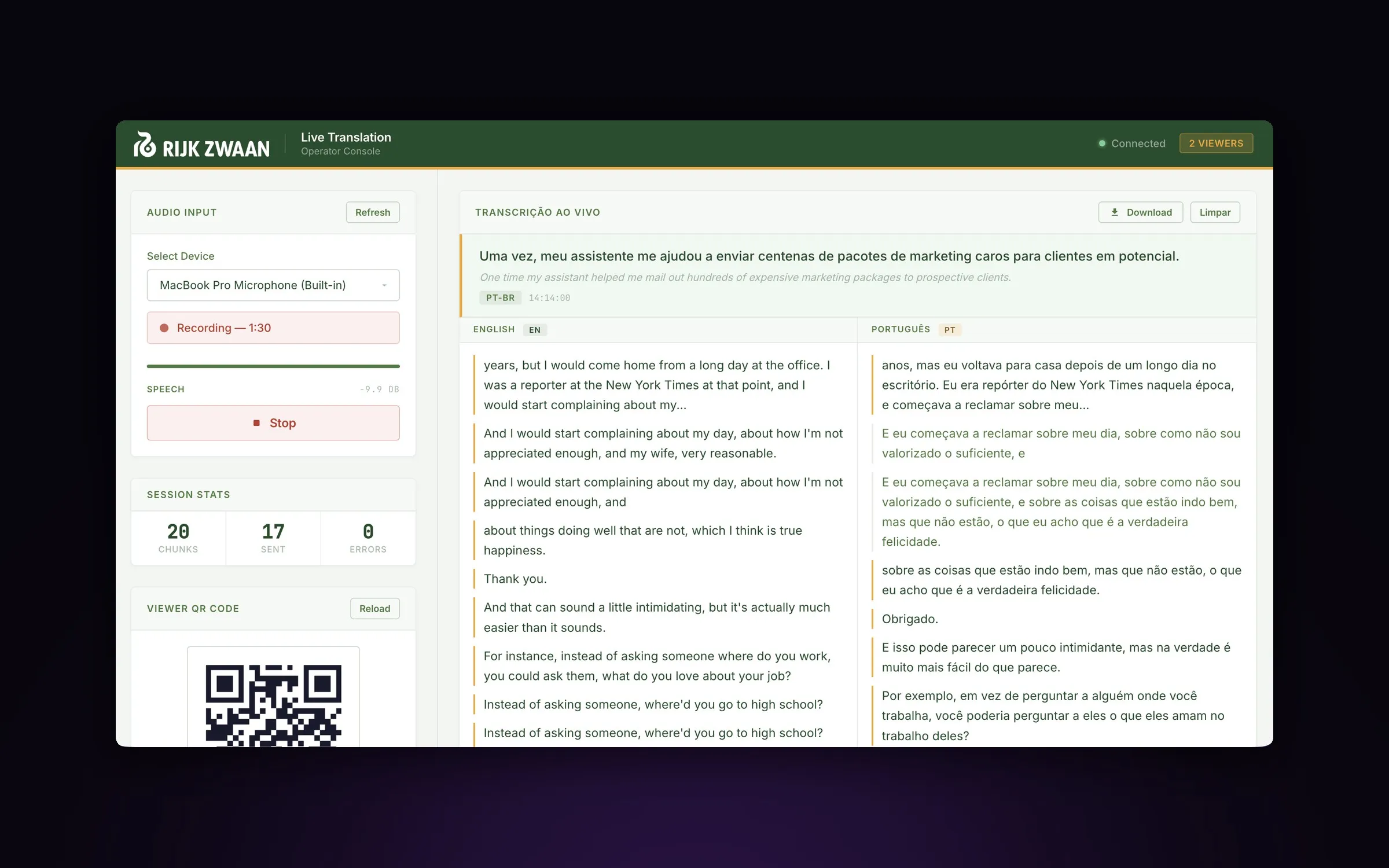The height and width of the screenshot is (868, 1389).
Task: Click the Select Device label
Action: 181,256
